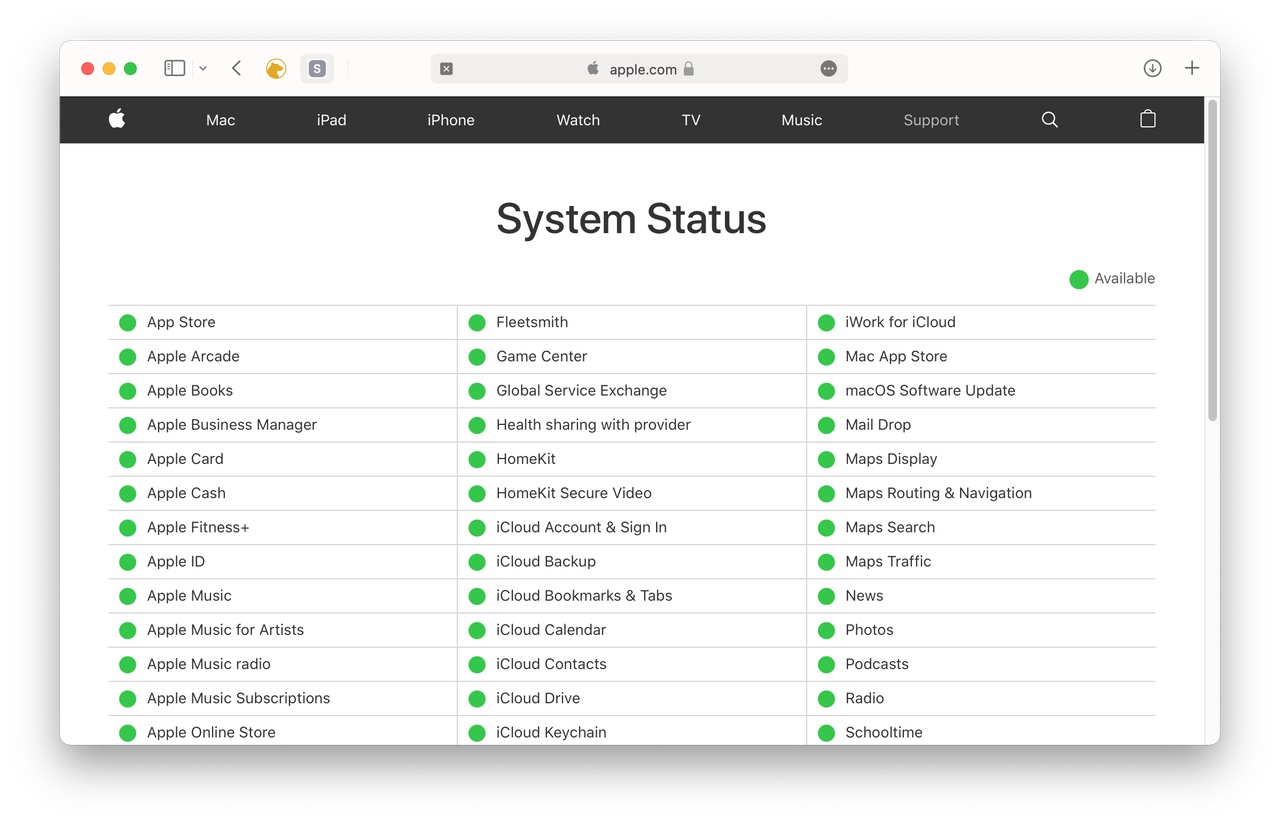Click the status dot beside Fleetsmith
The width and height of the screenshot is (1280, 824).
coord(477,322)
